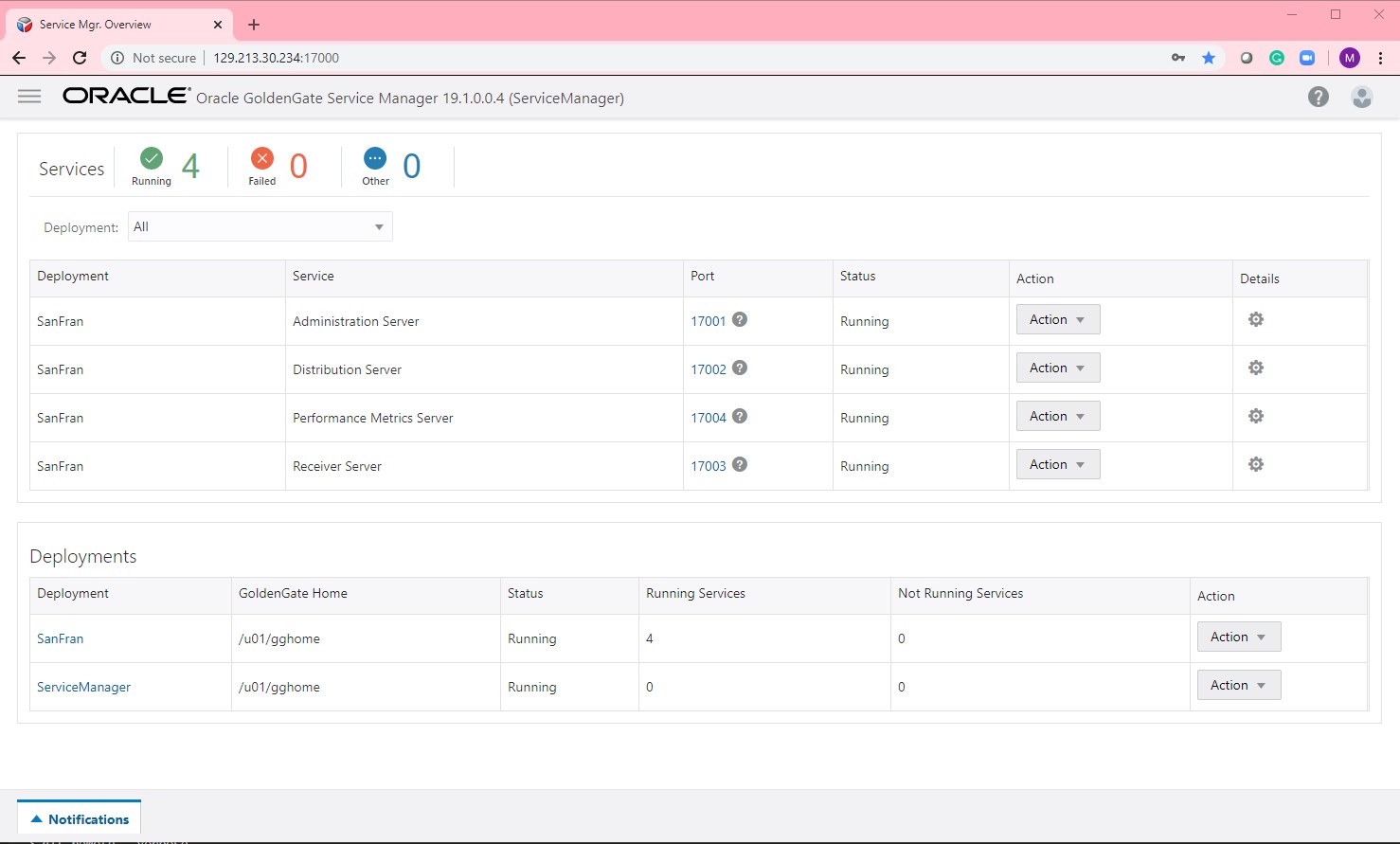Screen dimensions: 1400x844
Task: Click the Oracle logo
Action: [127, 95]
